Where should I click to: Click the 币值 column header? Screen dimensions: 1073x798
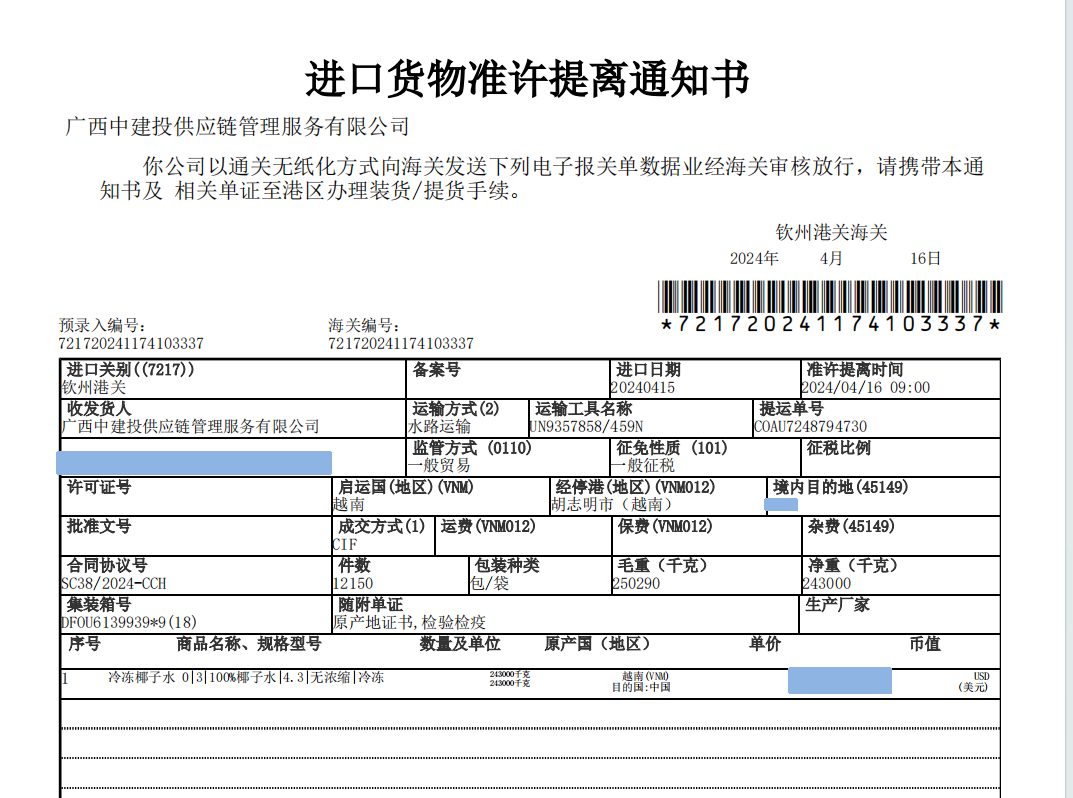925,643
